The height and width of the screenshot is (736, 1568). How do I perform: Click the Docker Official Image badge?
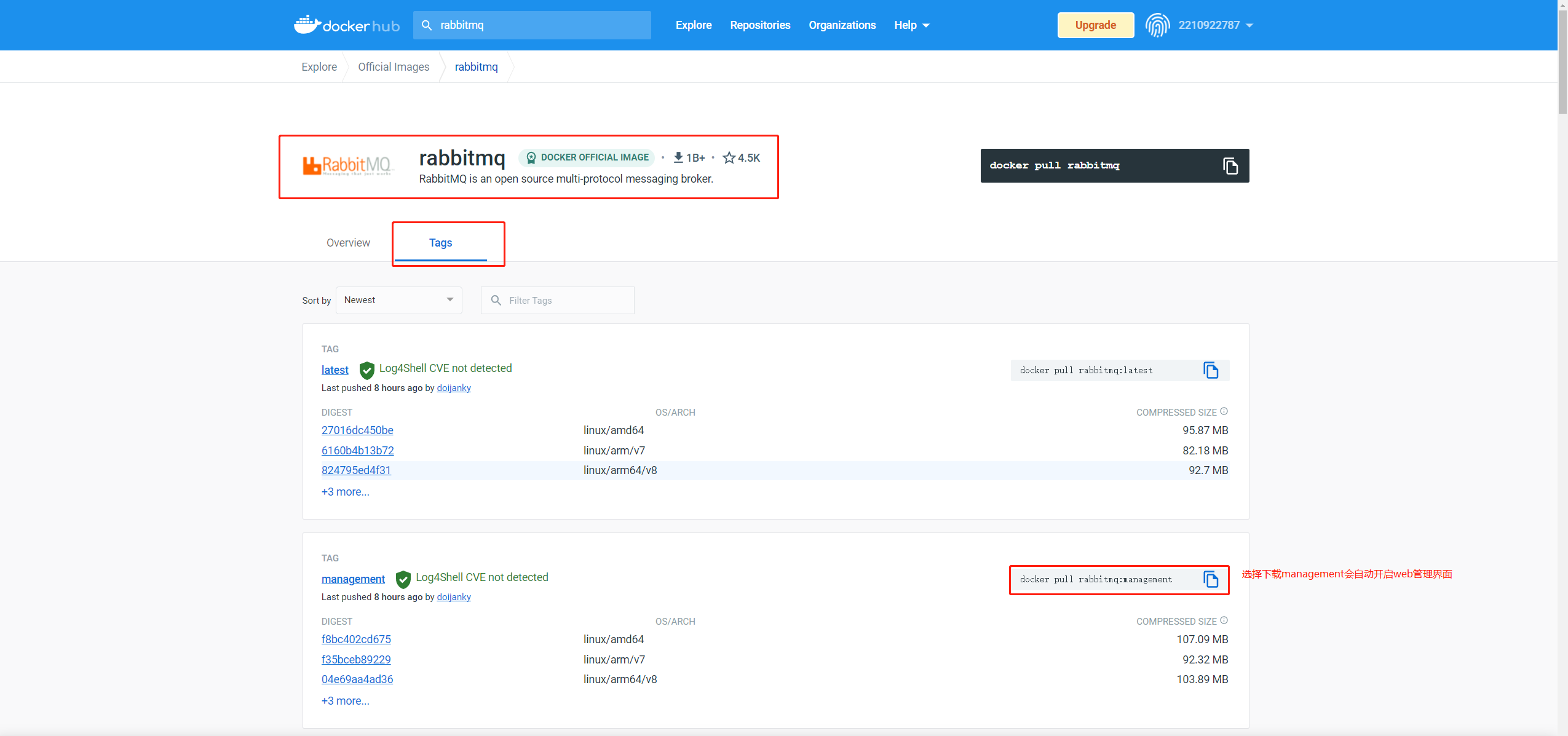tap(587, 157)
